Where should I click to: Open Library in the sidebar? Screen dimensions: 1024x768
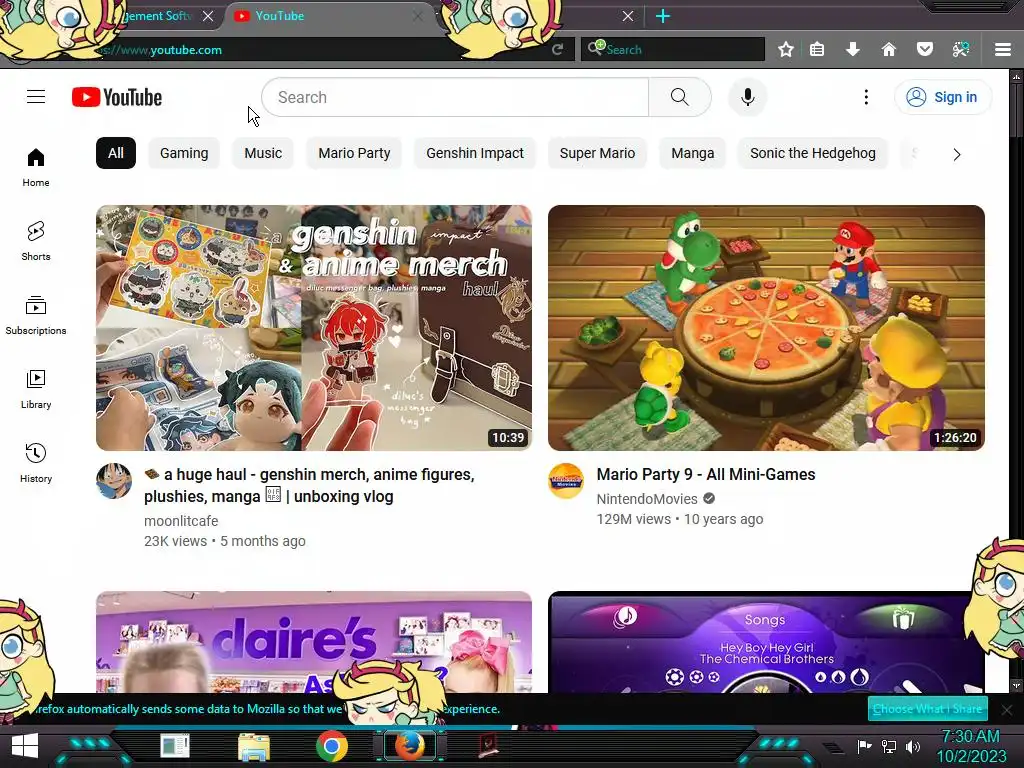click(36, 389)
